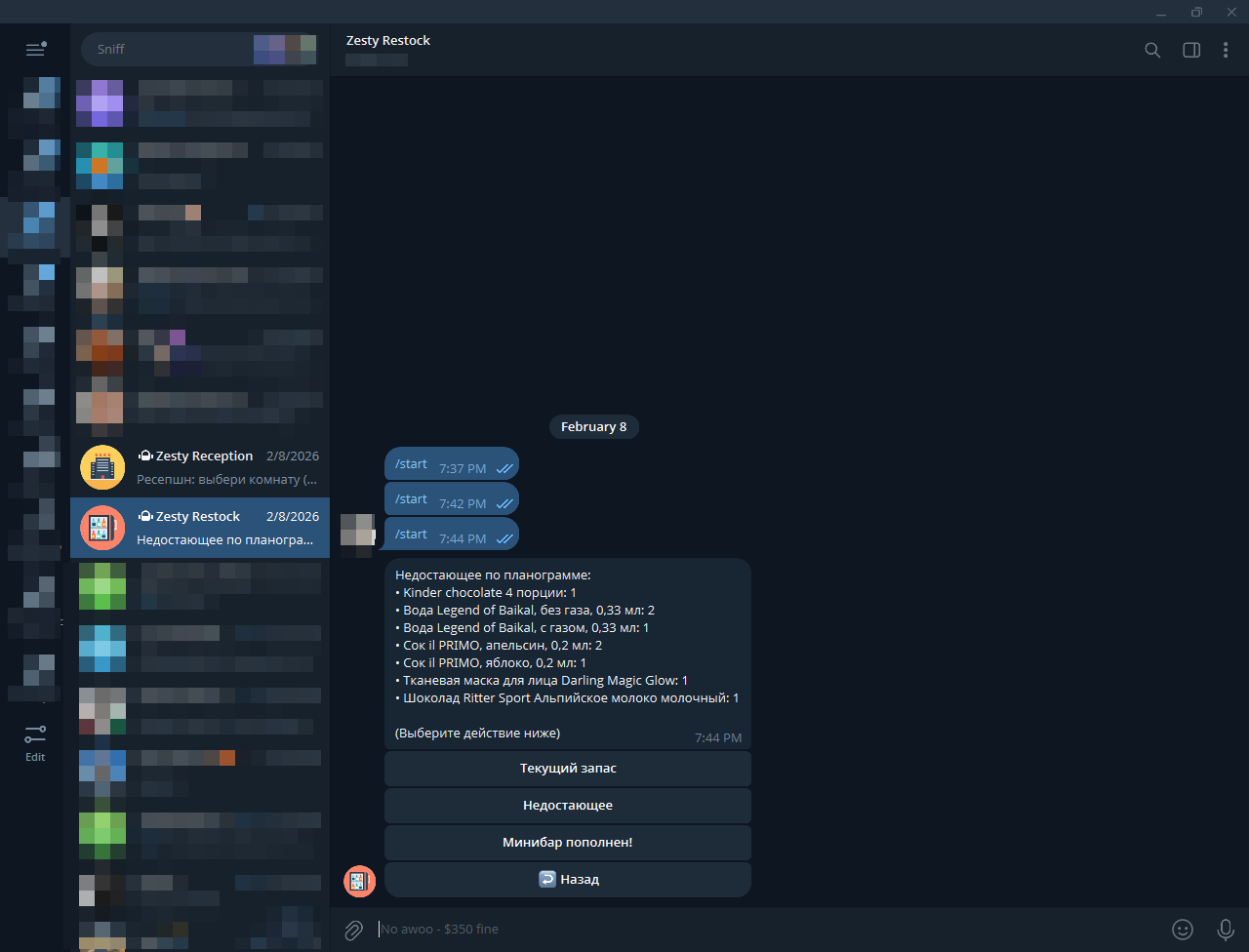Open the emoji picker
The width and height of the screenshot is (1249, 952).
click(1183, 930)
